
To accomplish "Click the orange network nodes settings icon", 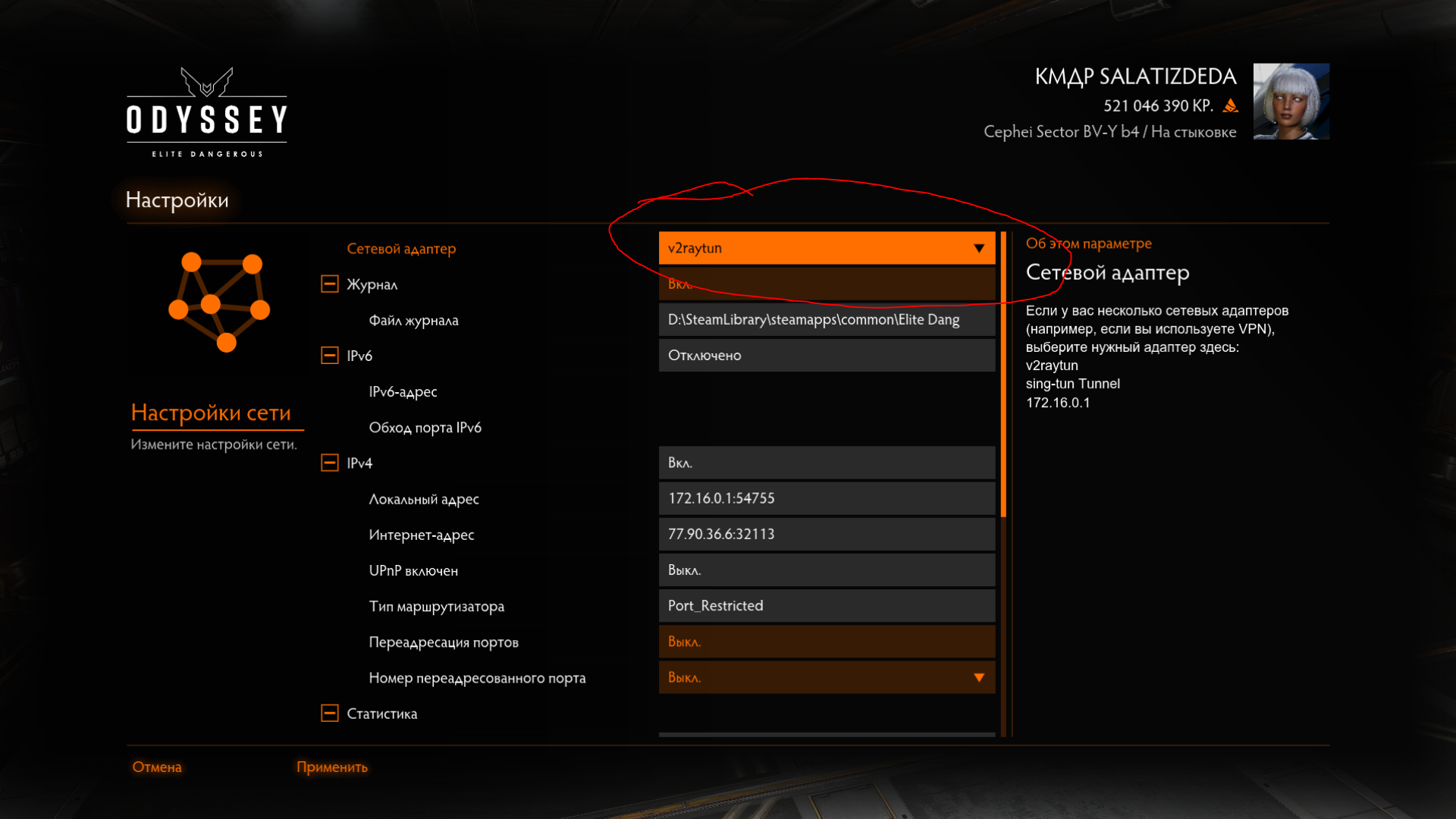I will click(x=218, y=301).
